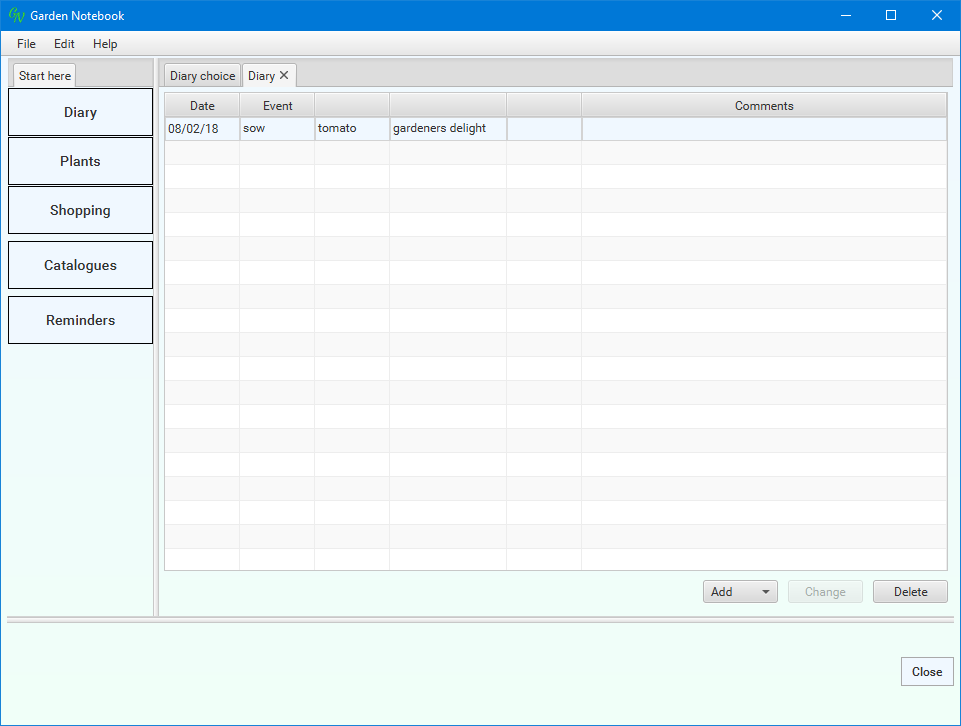
Task: Click the Event column header
Action: pyautogui.click(x=277, y=106)
